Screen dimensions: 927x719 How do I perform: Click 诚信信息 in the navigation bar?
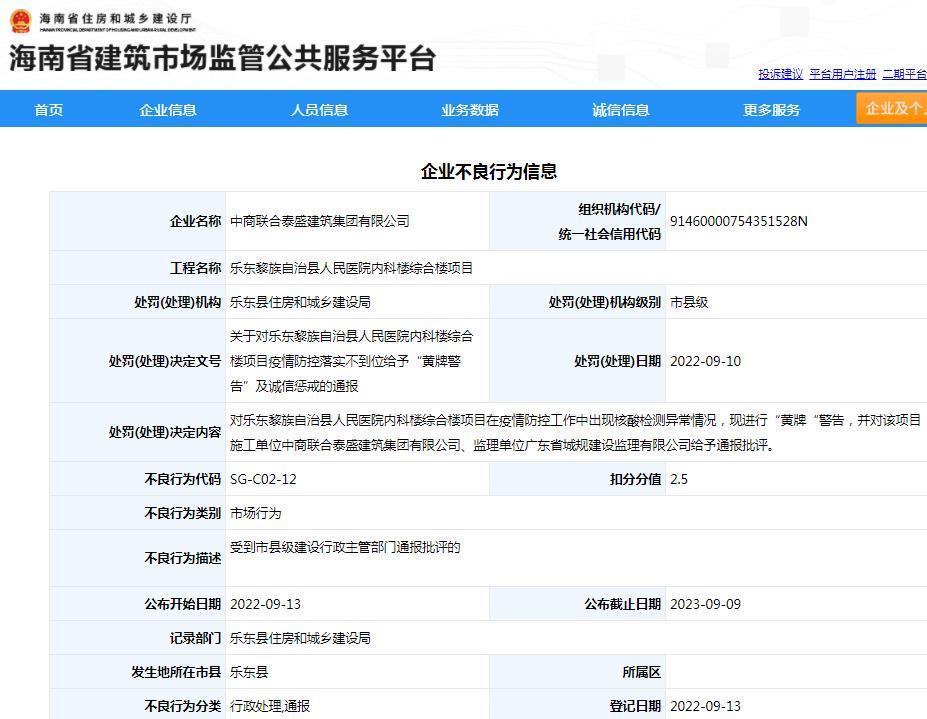coord(621,110)
